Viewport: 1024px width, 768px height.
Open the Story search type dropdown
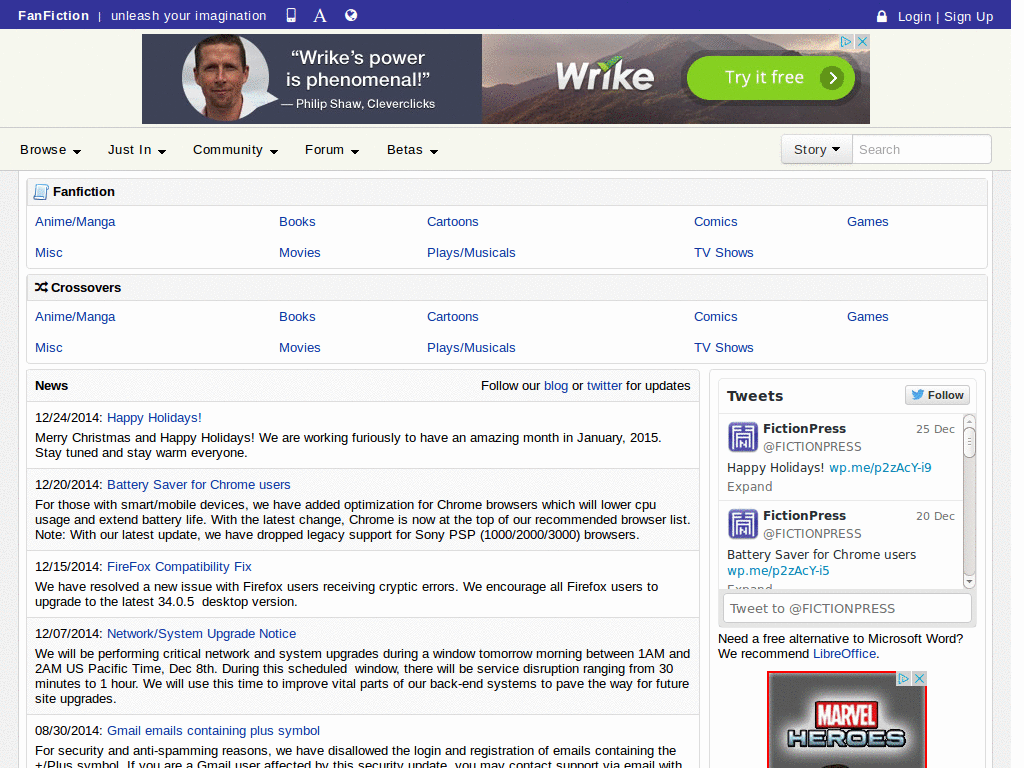(x=817, y=150)
